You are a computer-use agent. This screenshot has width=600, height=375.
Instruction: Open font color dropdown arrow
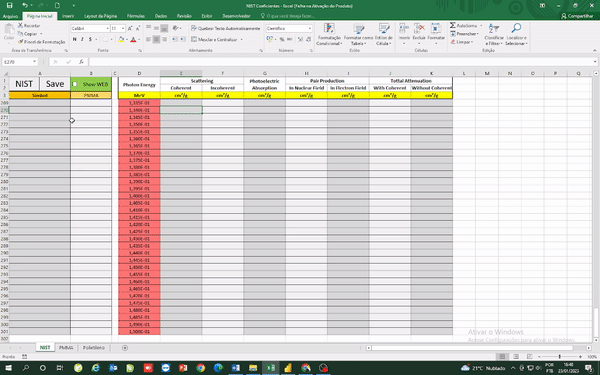pyautogui.click(x=139, y=39)
